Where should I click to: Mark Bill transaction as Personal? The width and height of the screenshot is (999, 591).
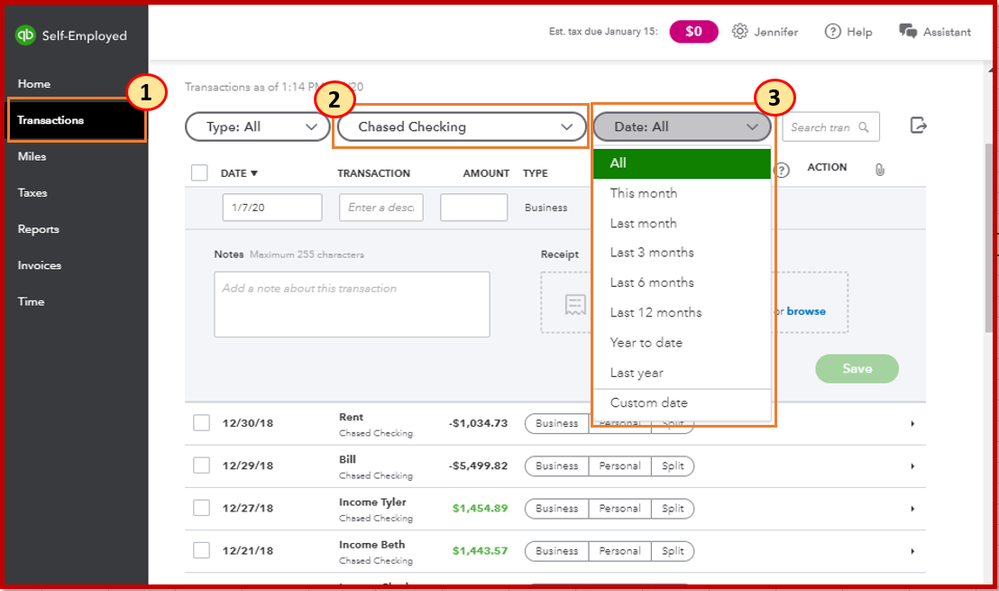[620, 466]
